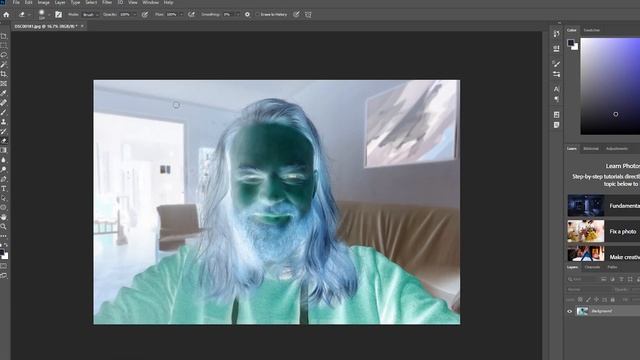Screen dimensions: 640x360
Task: Open the layer filter Kind dropdown
Action: 583,279
